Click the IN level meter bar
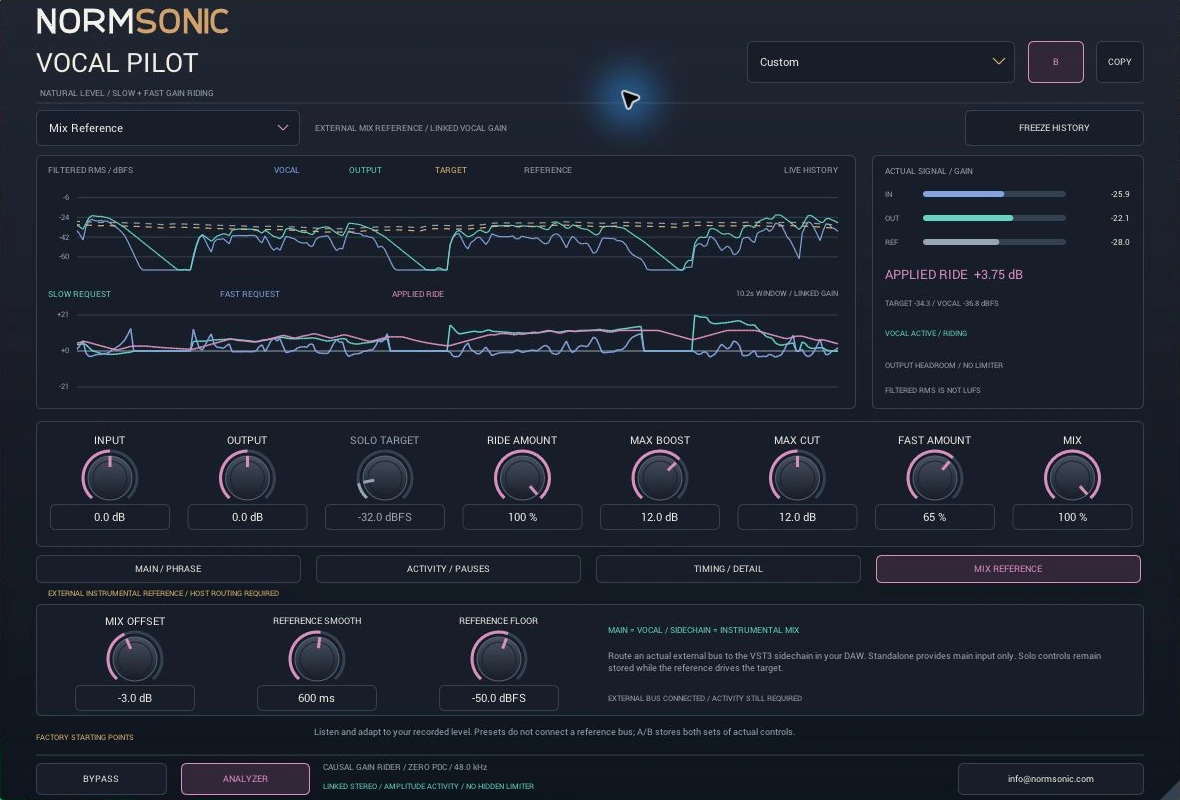 click(x=994, y=194)
